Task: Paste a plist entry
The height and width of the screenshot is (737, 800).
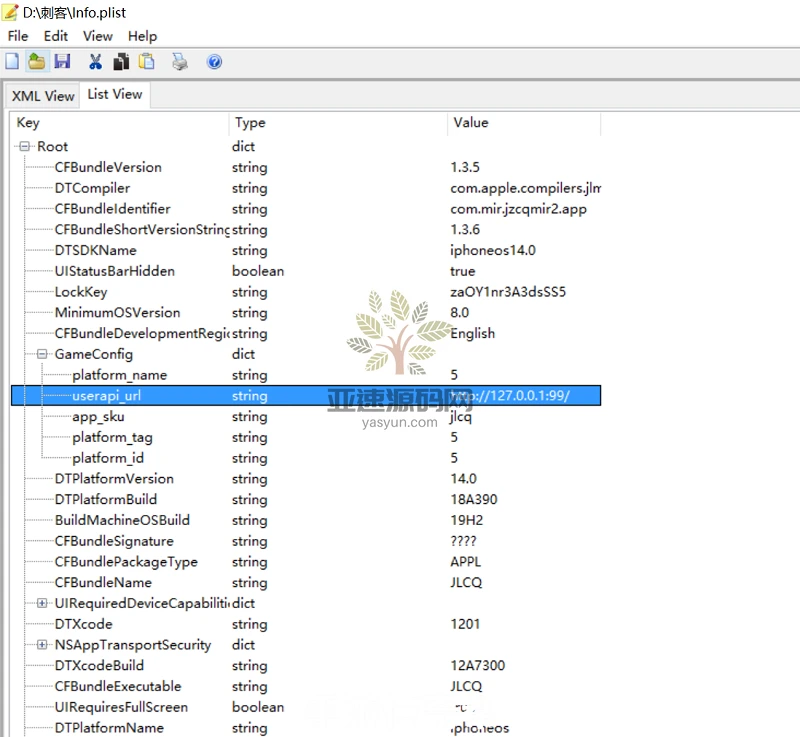Action: 146,61
